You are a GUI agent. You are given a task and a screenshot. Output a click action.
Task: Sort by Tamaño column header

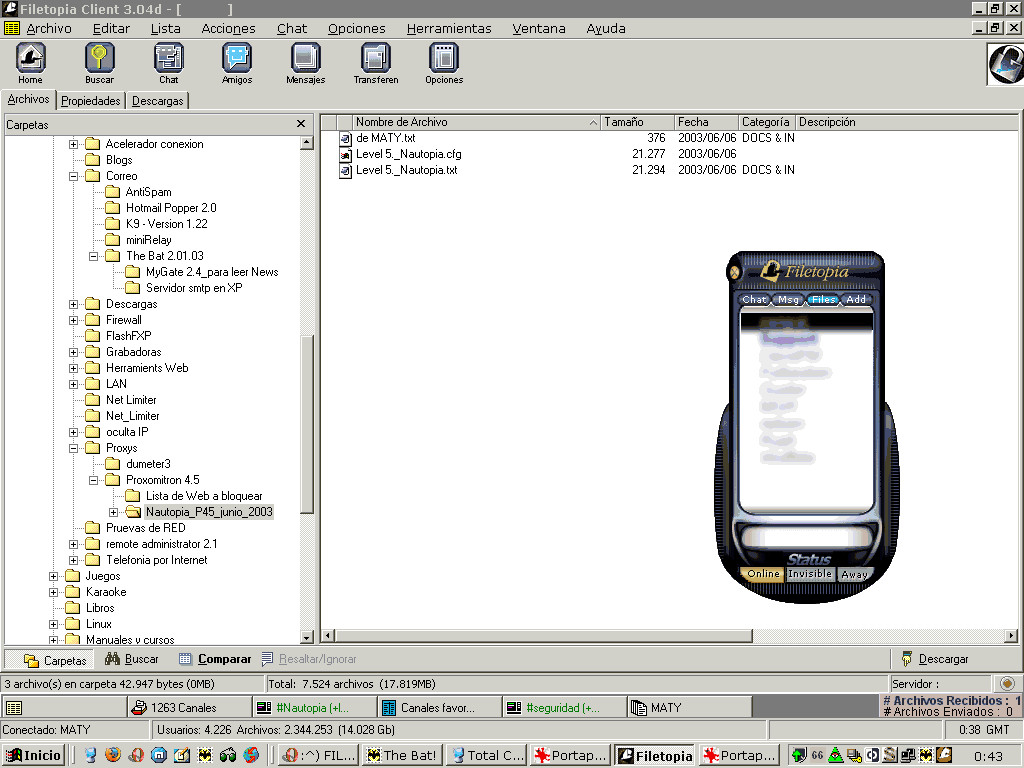pyautogui.click(x=637, y=122)
